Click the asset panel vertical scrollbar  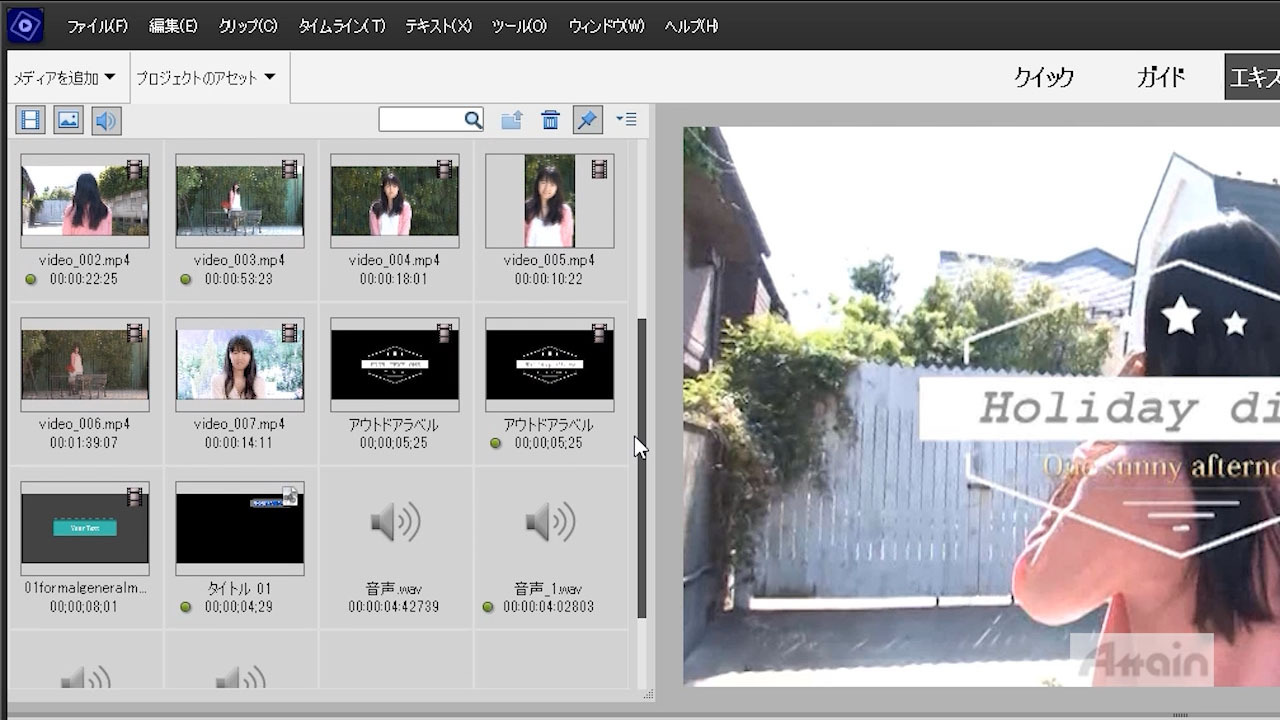[641, 468]
